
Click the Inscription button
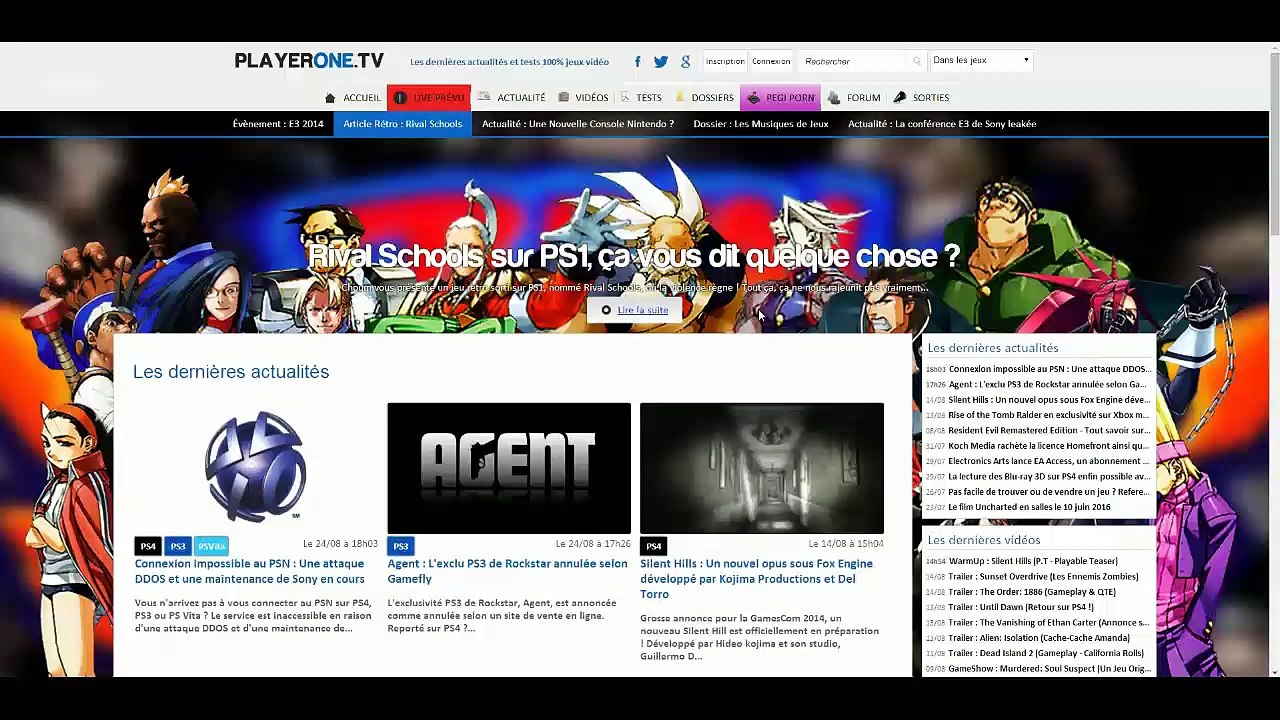pyautogui.click(x=725, y=62)
